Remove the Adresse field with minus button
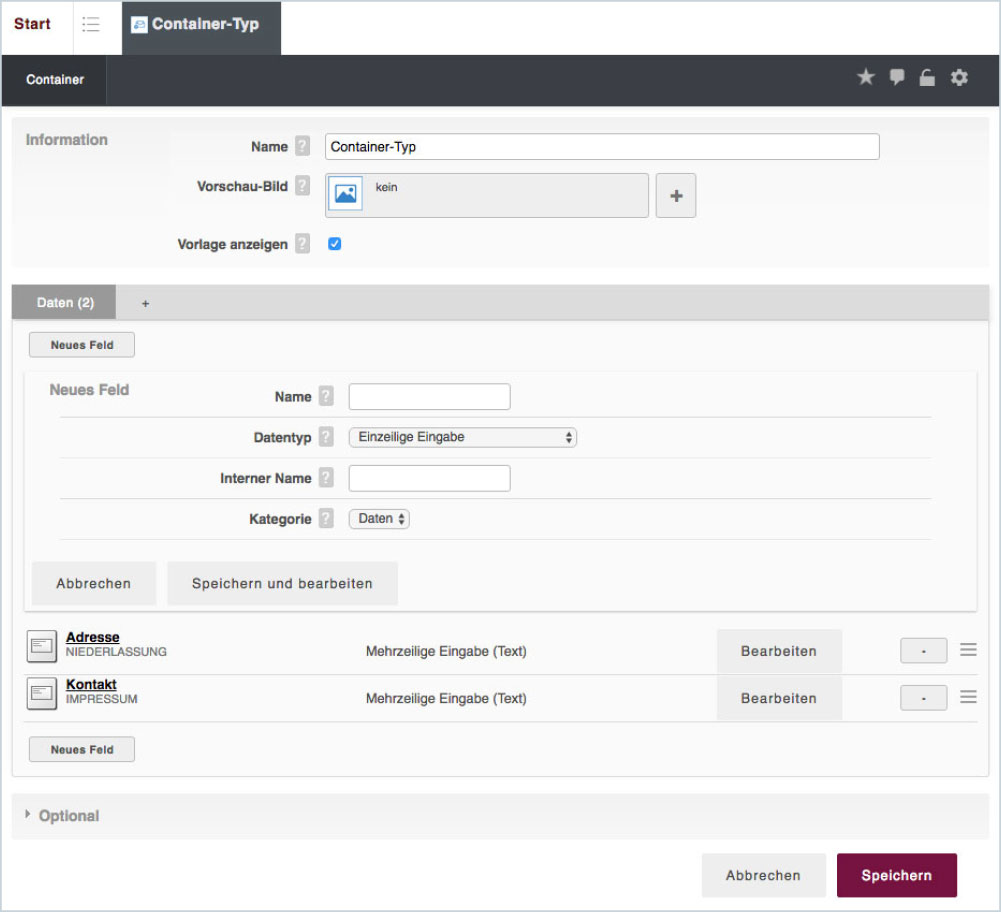 [x=924, y=651]
